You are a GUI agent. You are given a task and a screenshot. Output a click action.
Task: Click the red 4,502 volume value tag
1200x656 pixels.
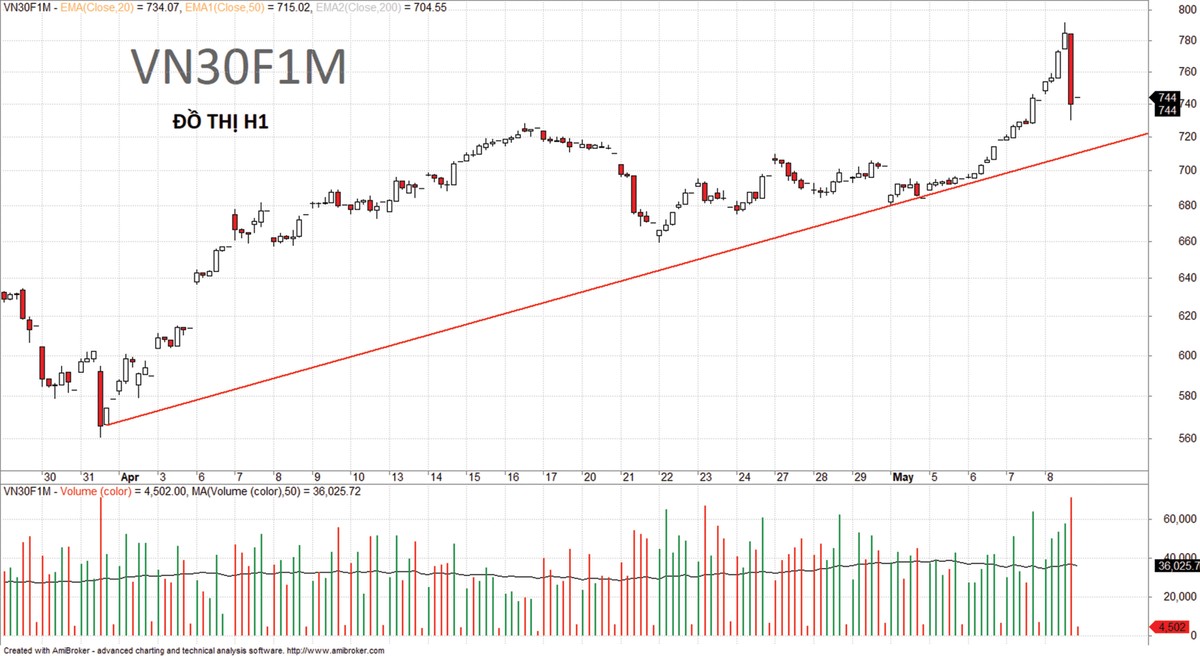tap(1170, 627)
